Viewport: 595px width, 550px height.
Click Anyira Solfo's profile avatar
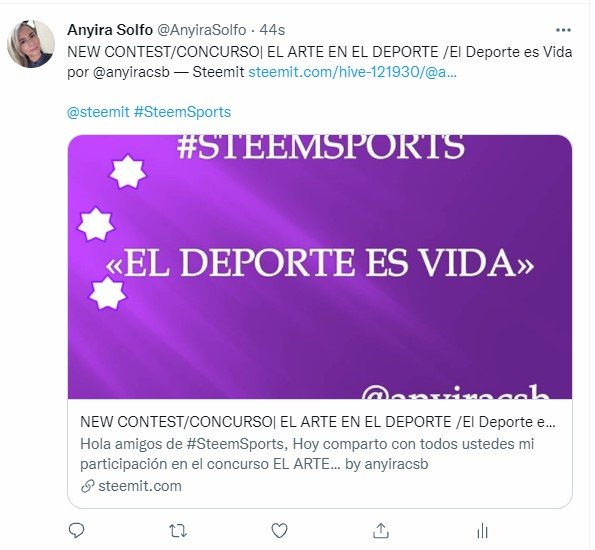pyautogui.click(x=31, y=44)
